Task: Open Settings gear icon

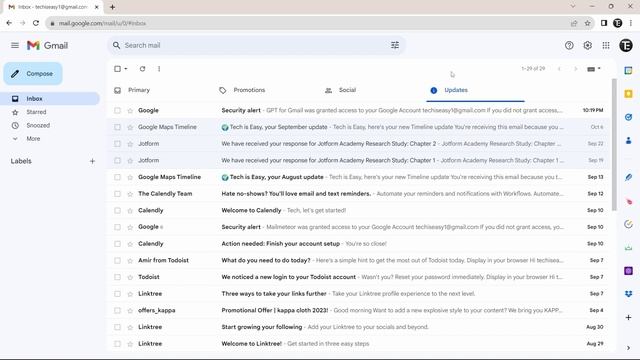Action: click(587, 45)
